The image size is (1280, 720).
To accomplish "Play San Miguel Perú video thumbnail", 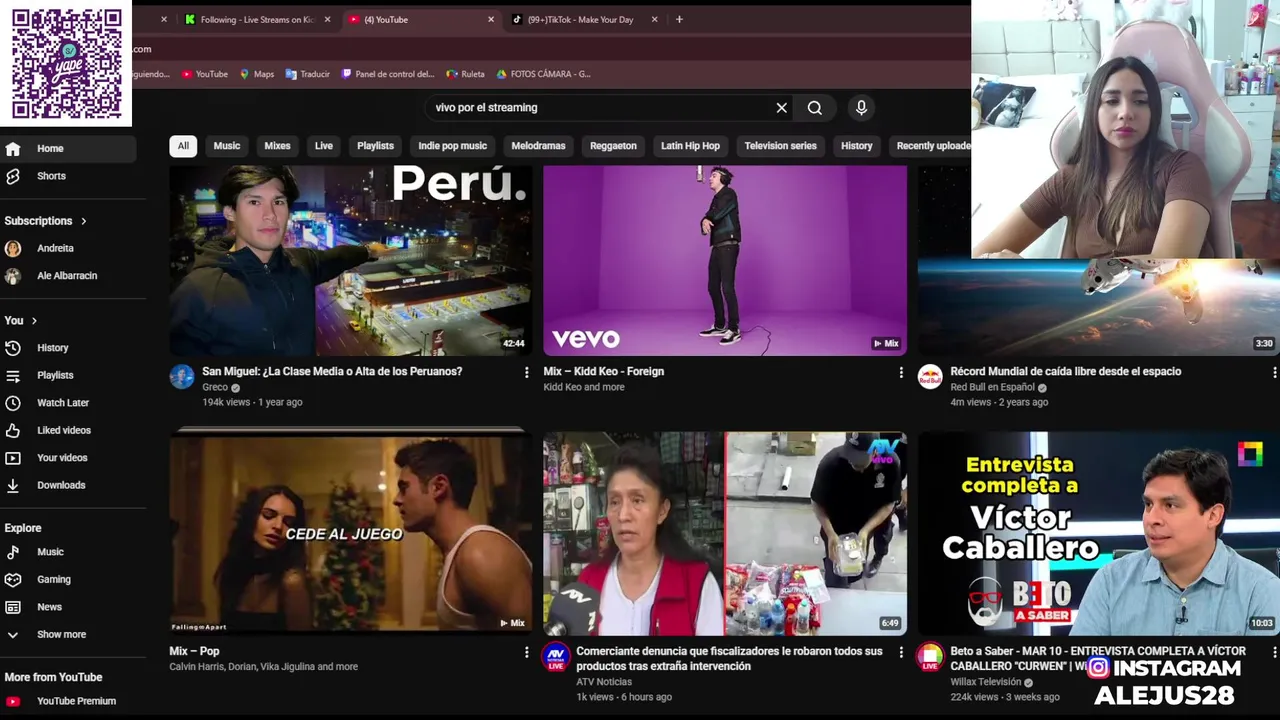I will coord(351,261).
